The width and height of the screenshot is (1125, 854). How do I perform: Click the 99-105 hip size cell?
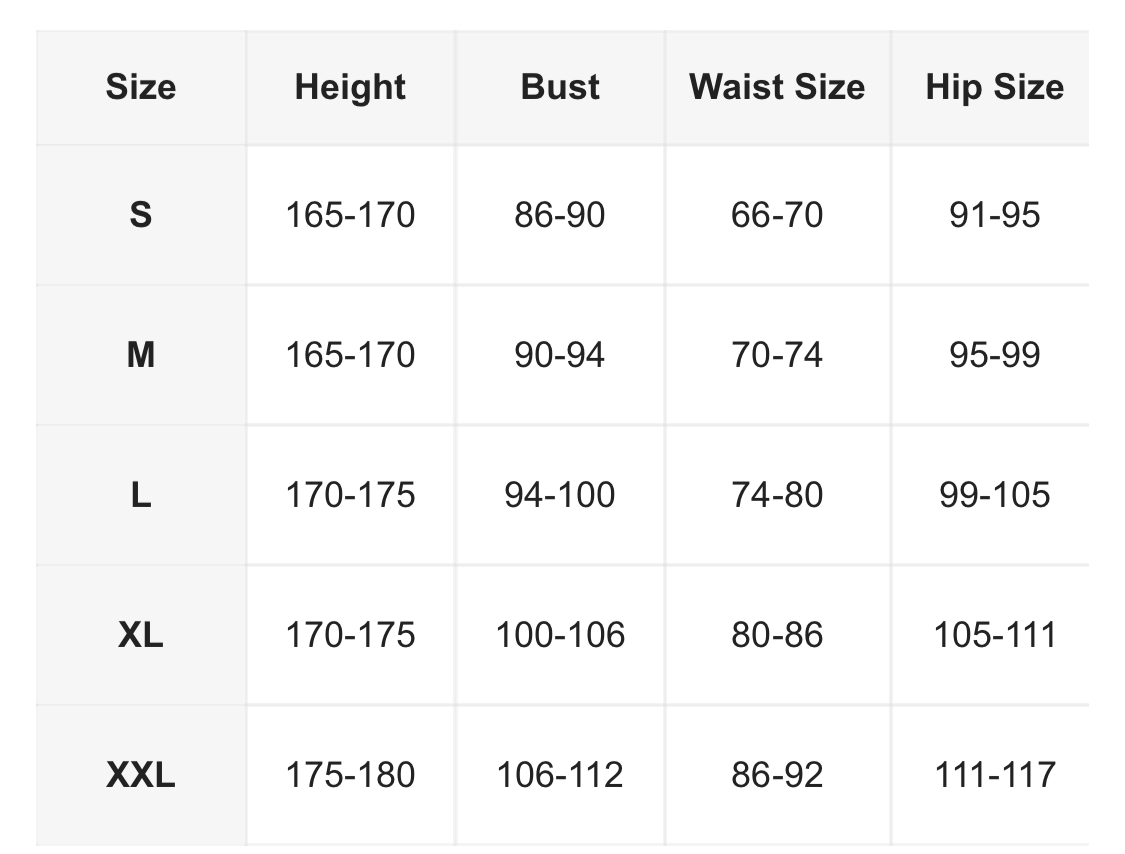click(x=994, y=495)
